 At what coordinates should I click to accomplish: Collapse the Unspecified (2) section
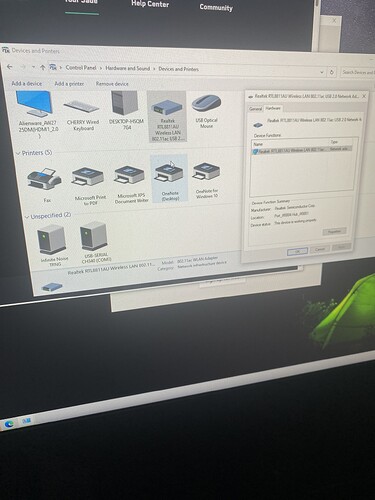27,217
